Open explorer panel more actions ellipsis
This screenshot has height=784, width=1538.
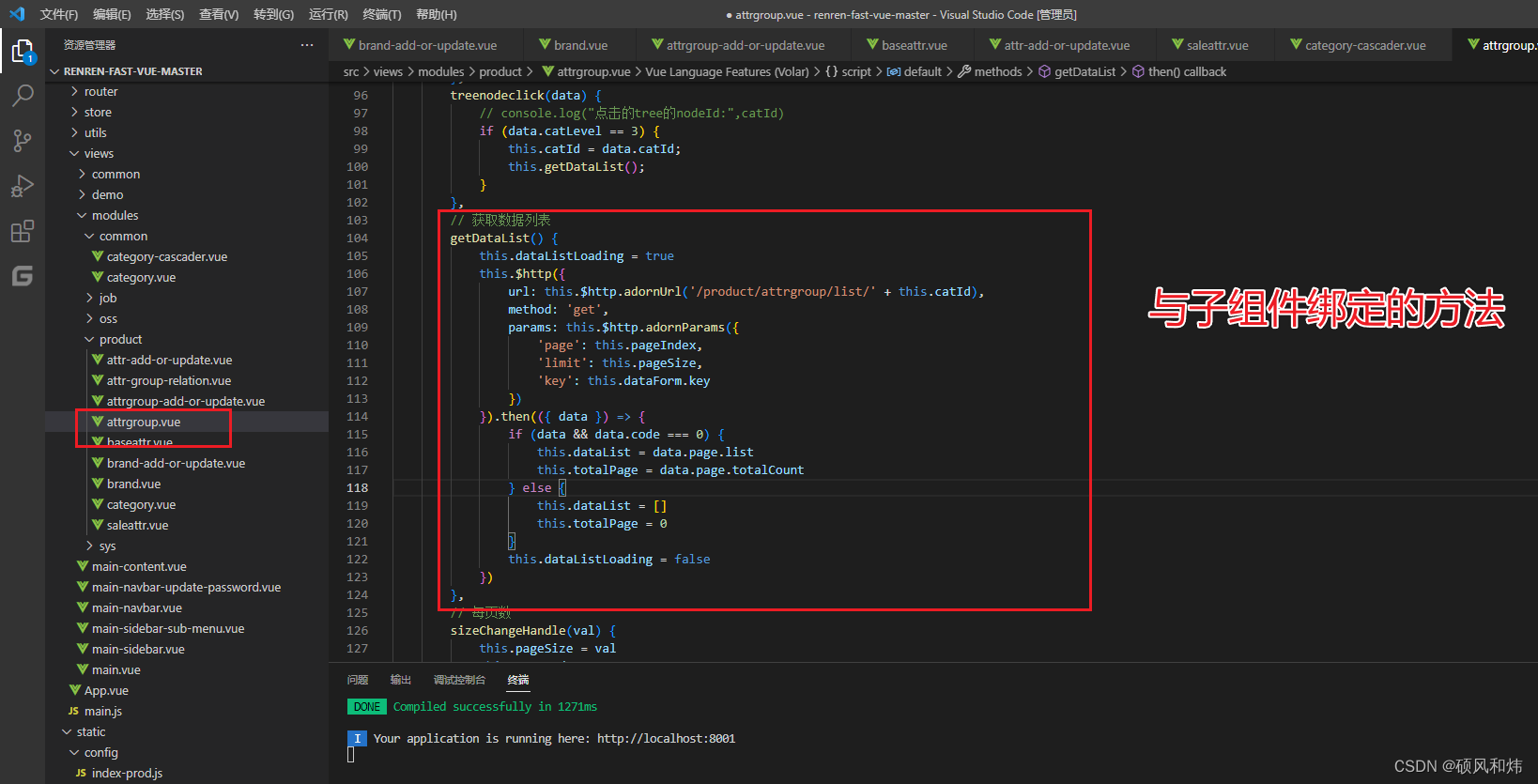(307, 45)
